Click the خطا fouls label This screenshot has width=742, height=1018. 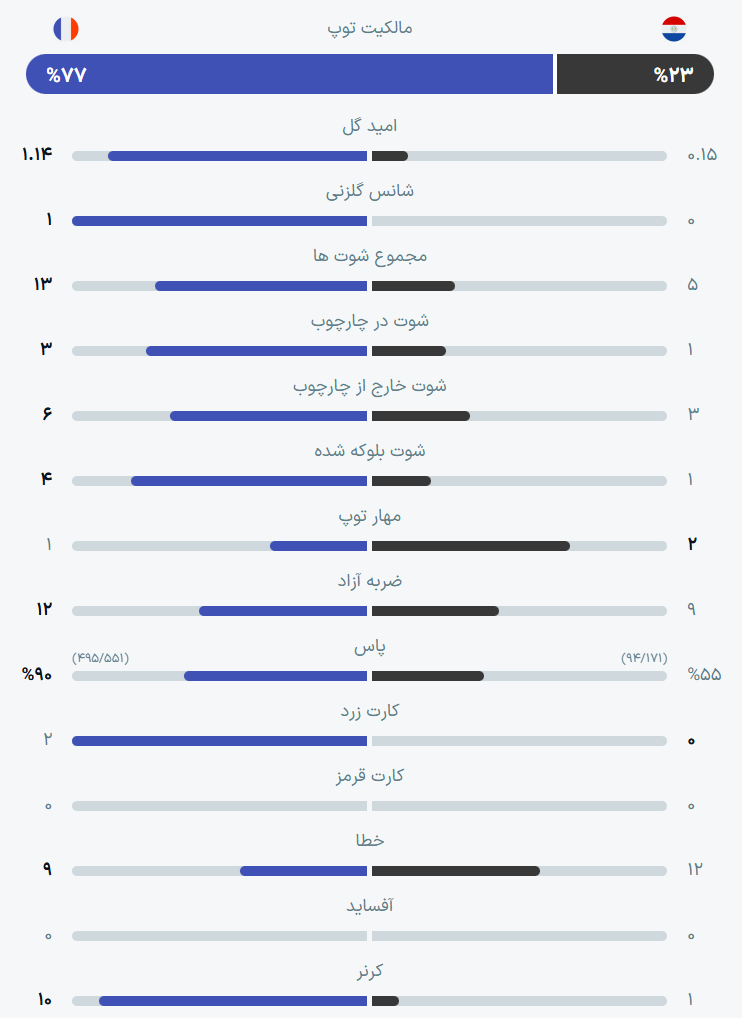tap(369, 841)
